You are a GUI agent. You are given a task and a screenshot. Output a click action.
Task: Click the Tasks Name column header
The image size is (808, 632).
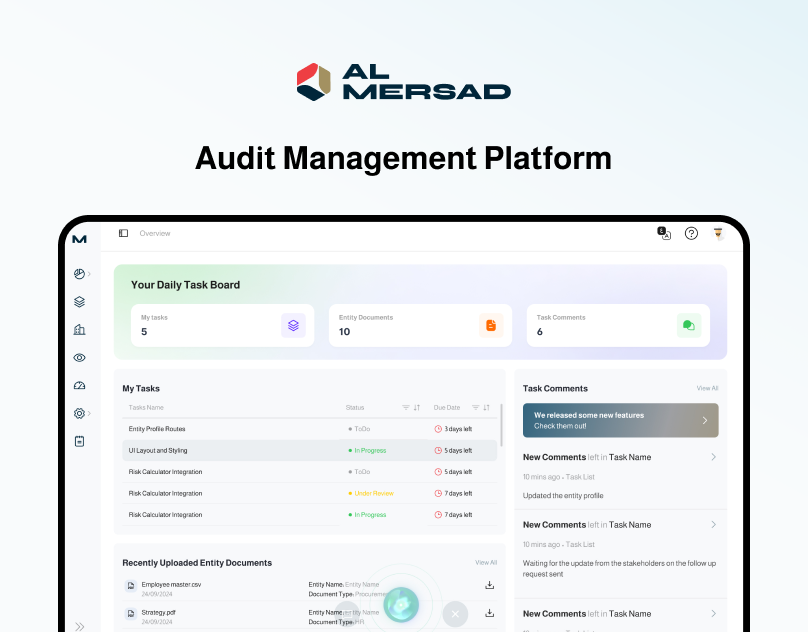click(146, 408)
